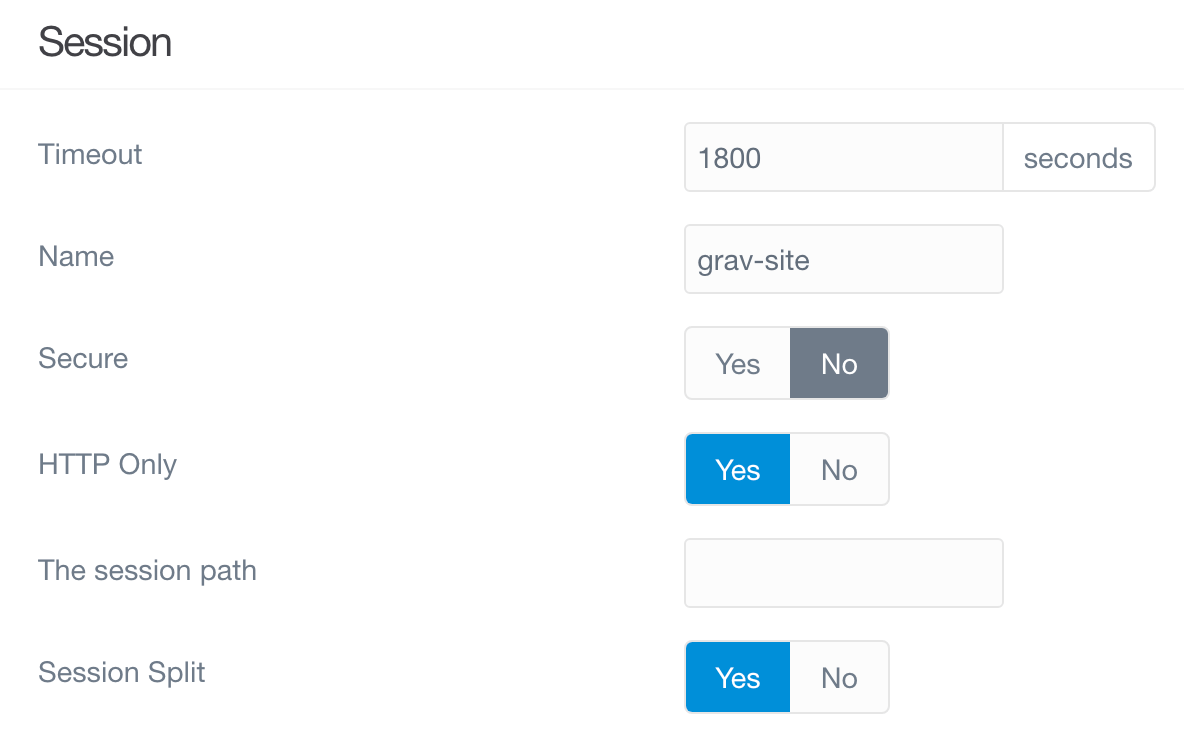Click the seconds unit label beside Timeout
This screenshot has width=1184, height=742.
1078,157
